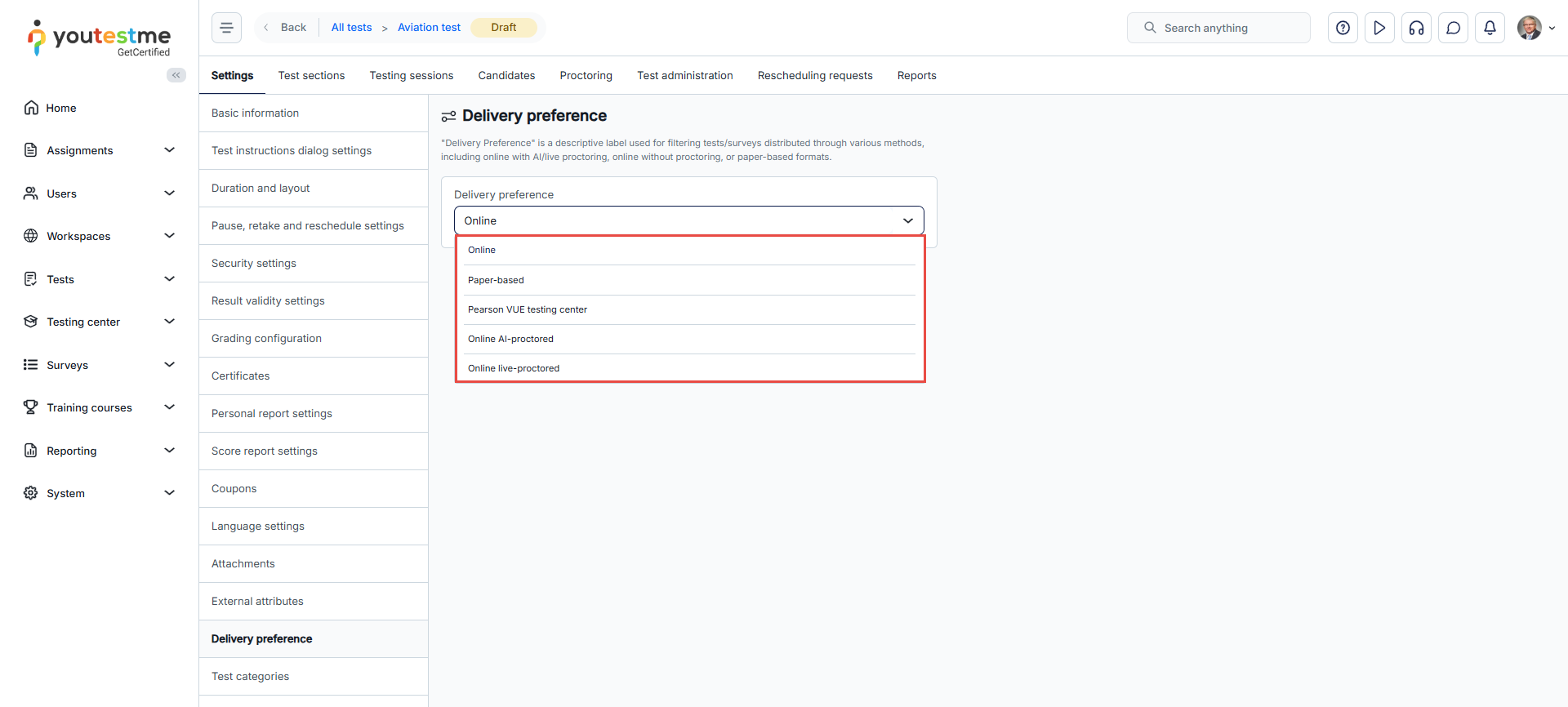Open the profile dropdown arrow

coord(1552,28)
